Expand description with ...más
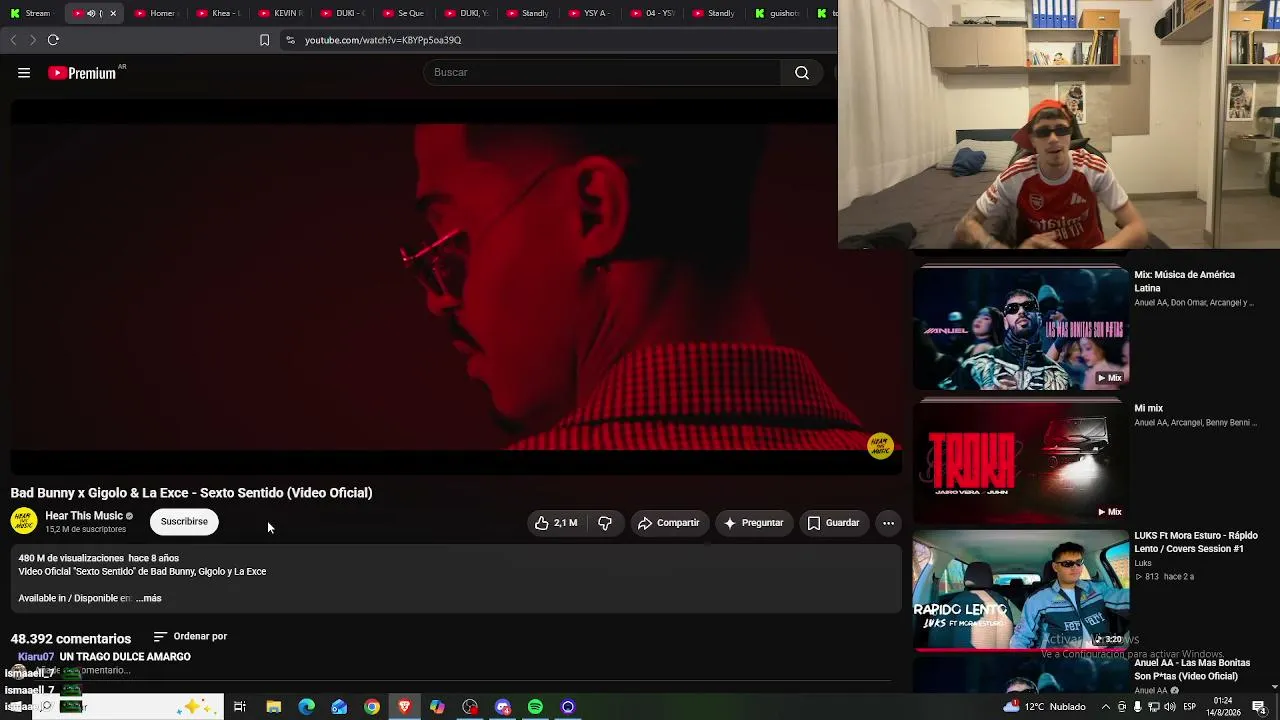The height and width of the screenshot is (720, 1280). (148, 598)
